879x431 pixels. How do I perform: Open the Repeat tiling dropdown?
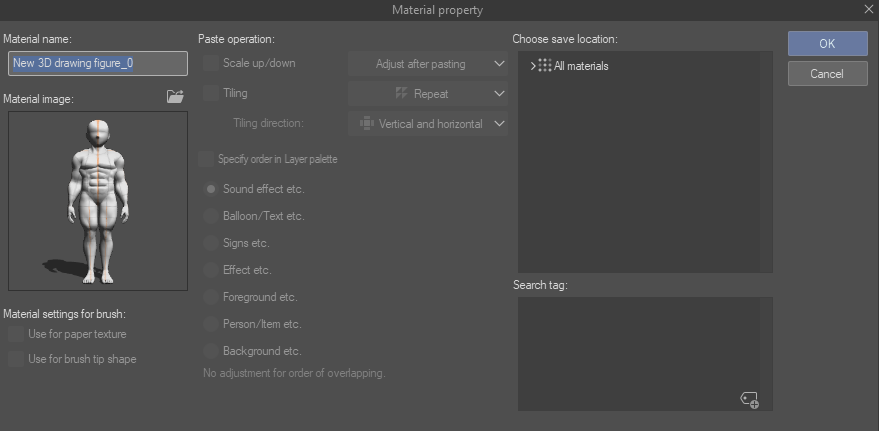(x=428, y=94)
